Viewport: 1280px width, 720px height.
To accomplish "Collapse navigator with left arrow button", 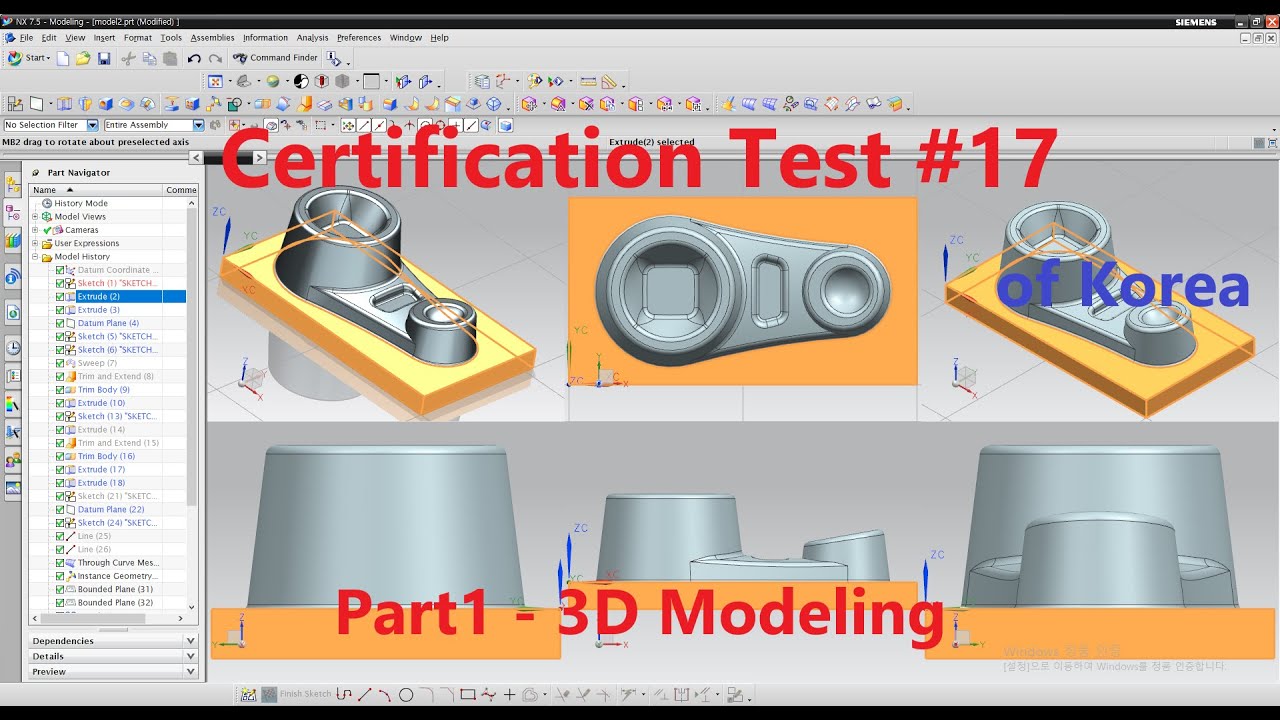I will (x=196, y=157).
